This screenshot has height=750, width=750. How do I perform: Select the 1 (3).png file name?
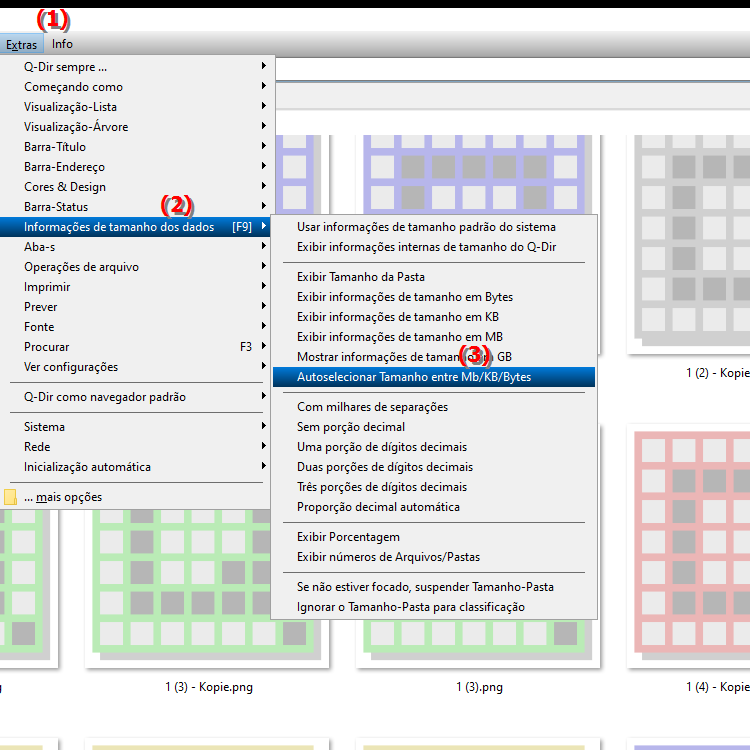click(479, 687)
